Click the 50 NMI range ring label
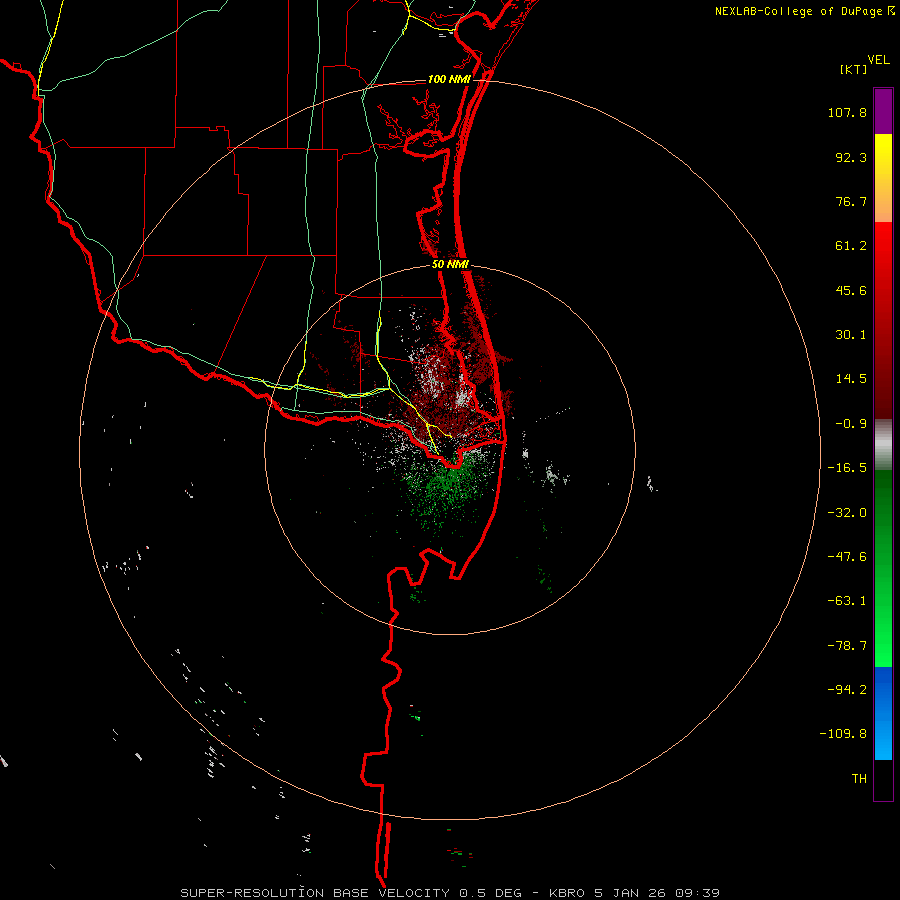 click(x=451, y=265)
